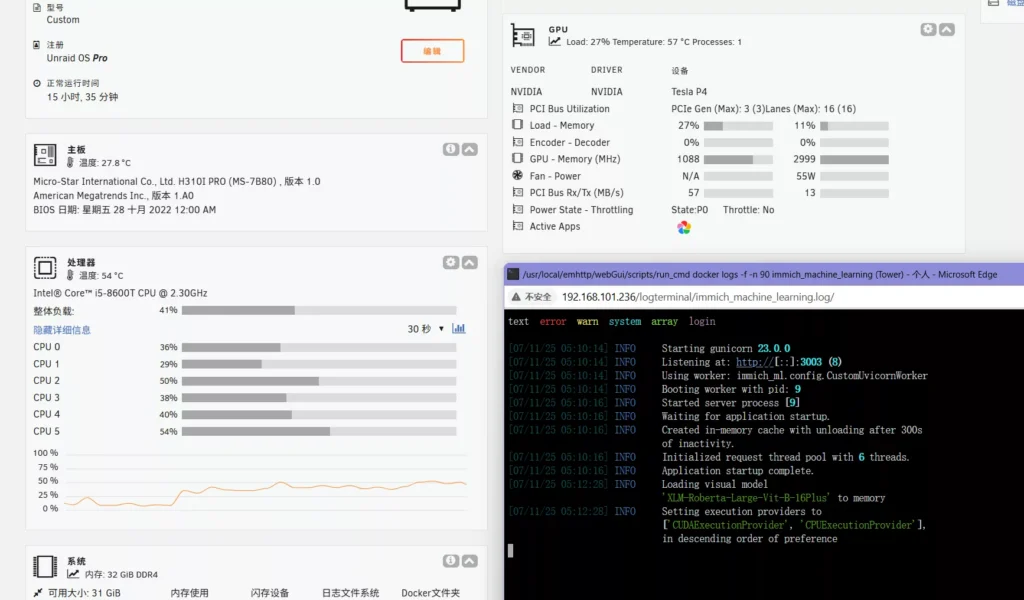Image resolution: width=1024 pixels, height=600 pixels.
Task: Open GPU panel settings gear
Action: (x=928, y=30)
